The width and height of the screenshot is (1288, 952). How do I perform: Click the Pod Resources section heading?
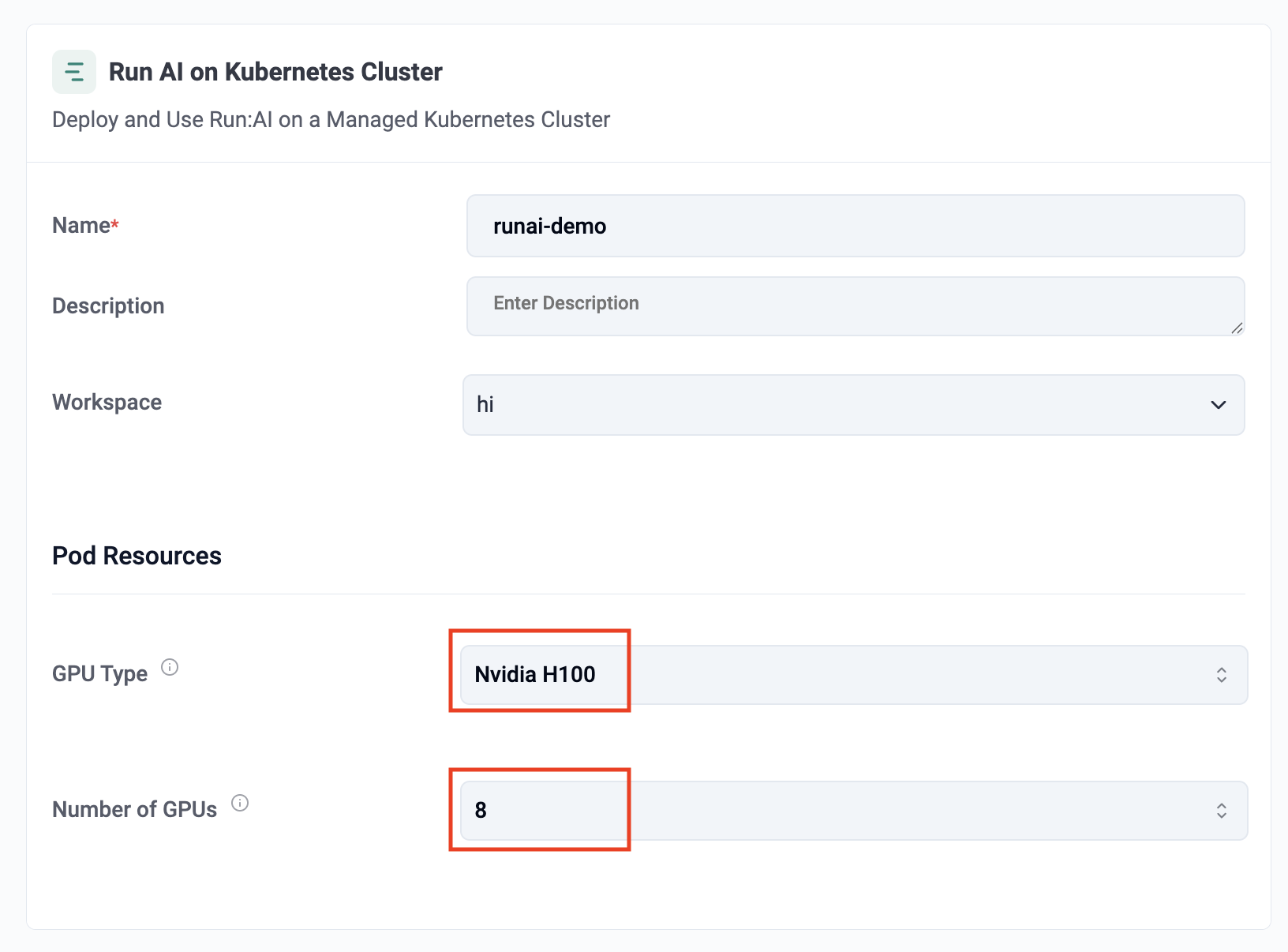(x=137, y=556)
